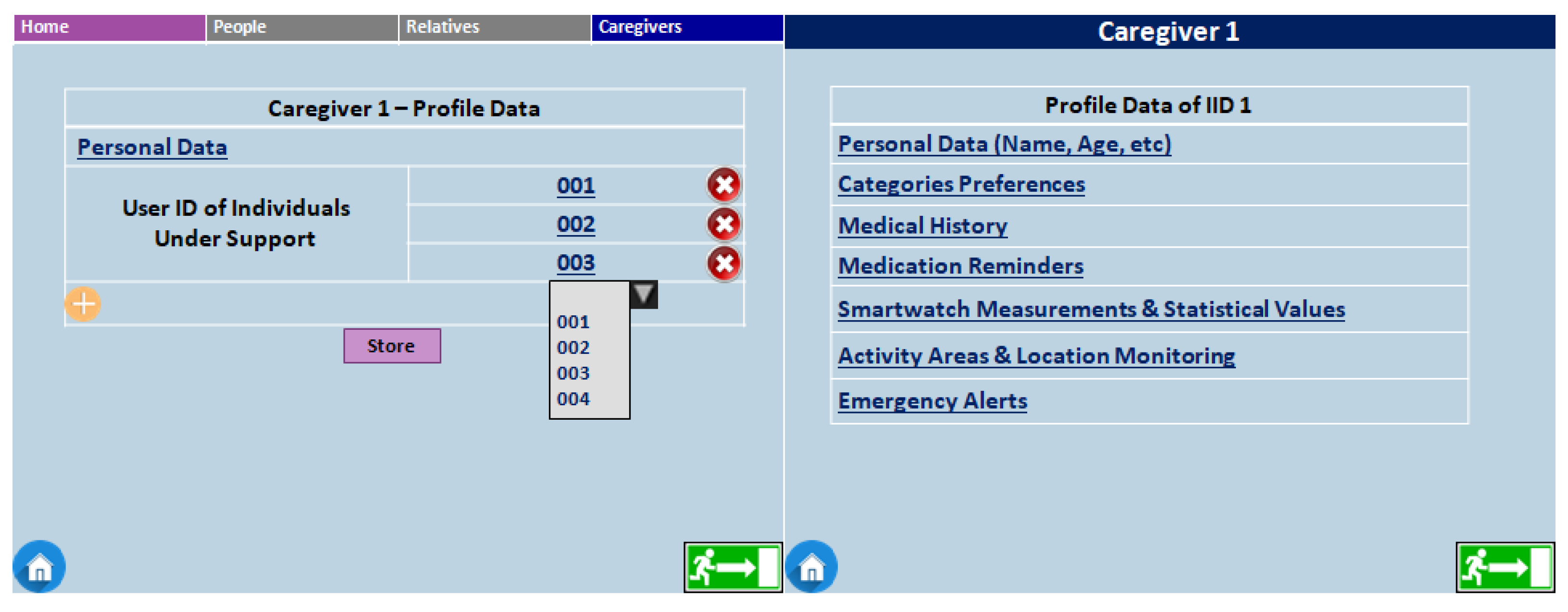Switch to the People tab
1568x612 pixels.
(x=302, y=27)
